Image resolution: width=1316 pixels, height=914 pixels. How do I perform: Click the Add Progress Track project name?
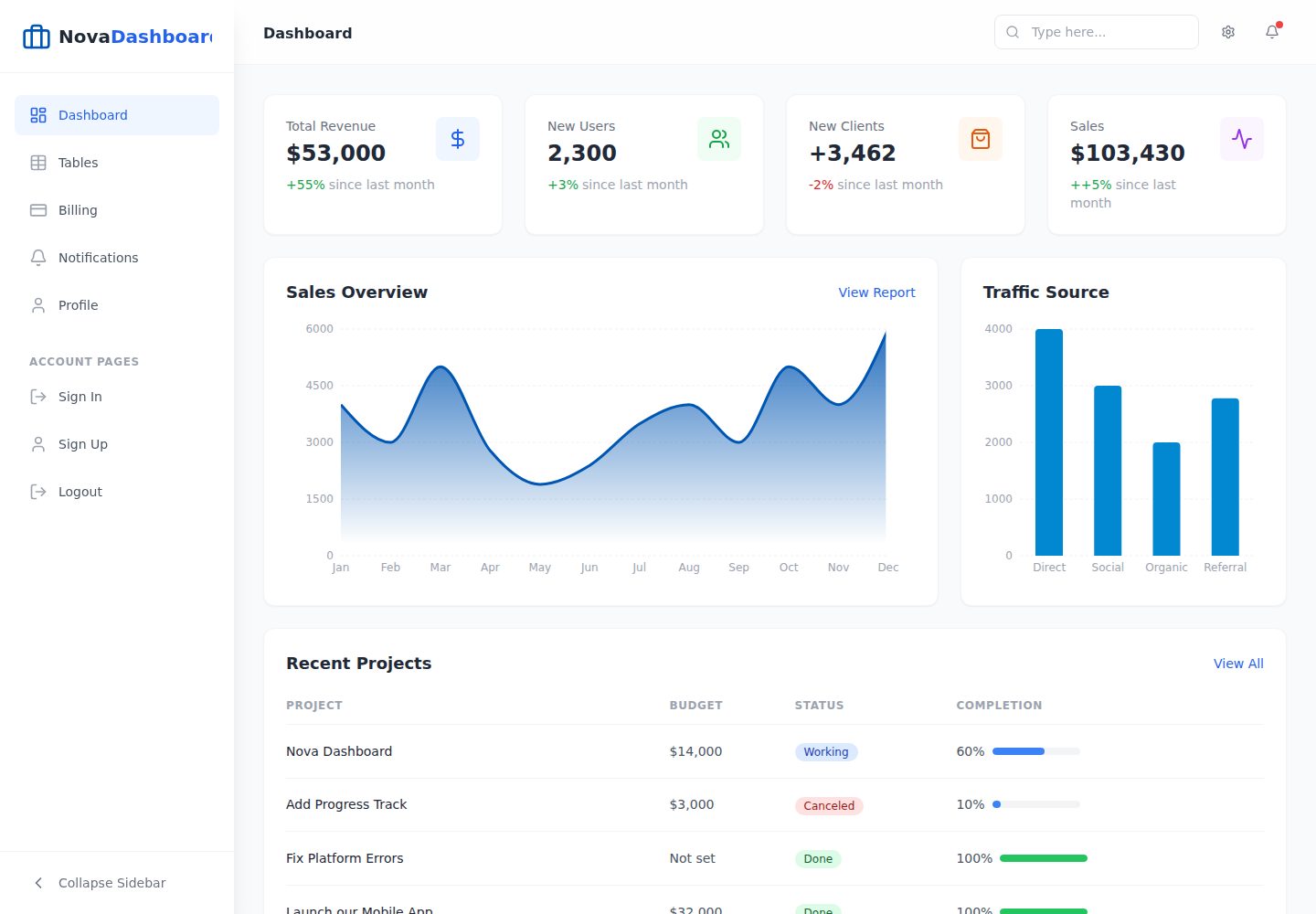[x=346, y=804]
